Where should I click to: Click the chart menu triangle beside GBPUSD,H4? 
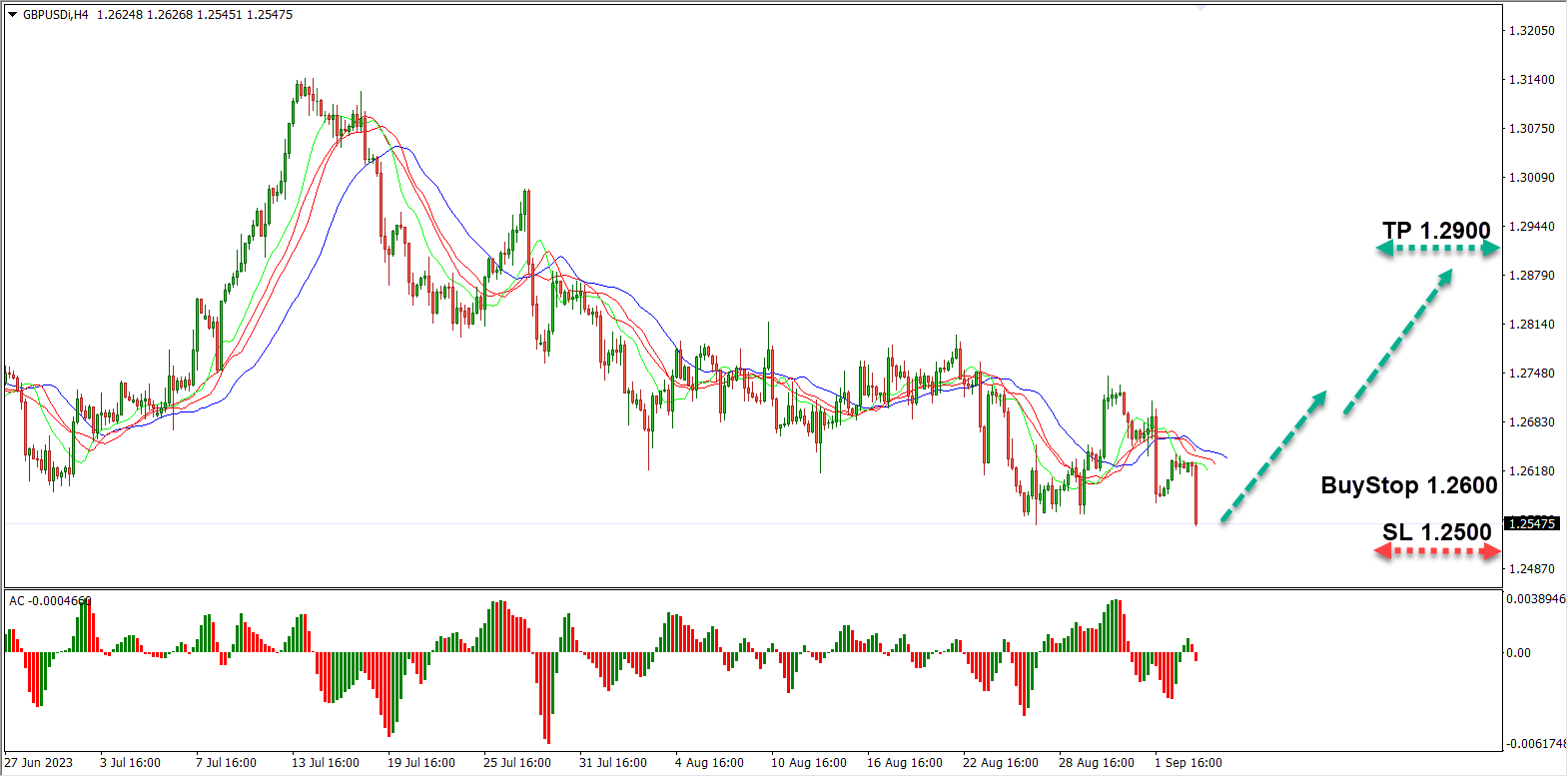pos(13,15)
